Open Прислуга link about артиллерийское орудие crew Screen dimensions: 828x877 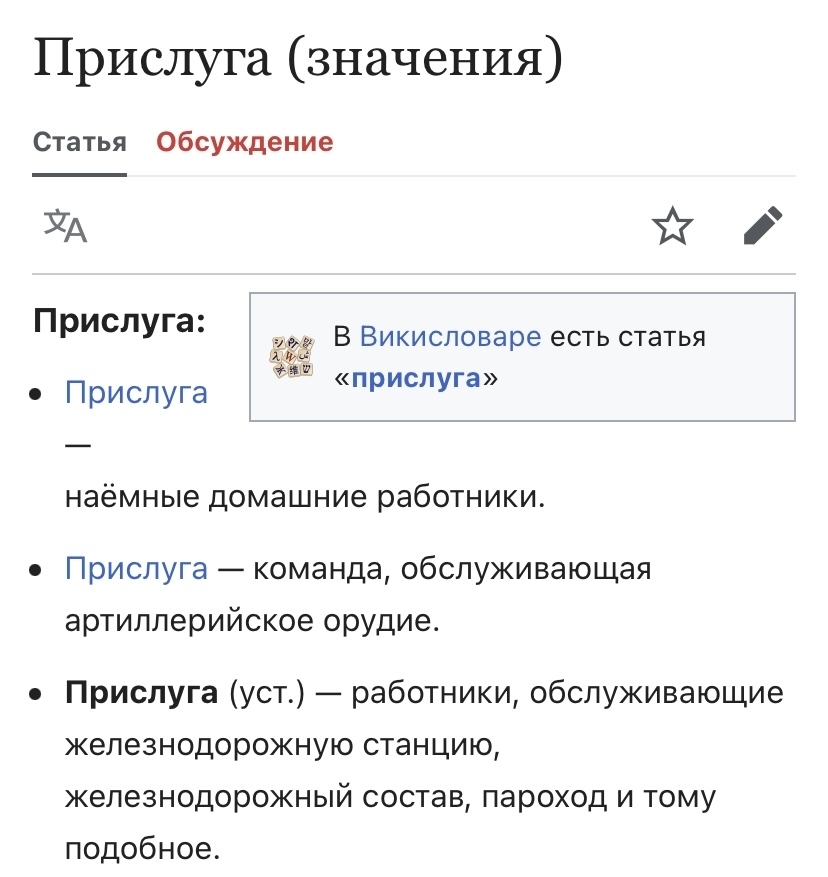(137, 569)
